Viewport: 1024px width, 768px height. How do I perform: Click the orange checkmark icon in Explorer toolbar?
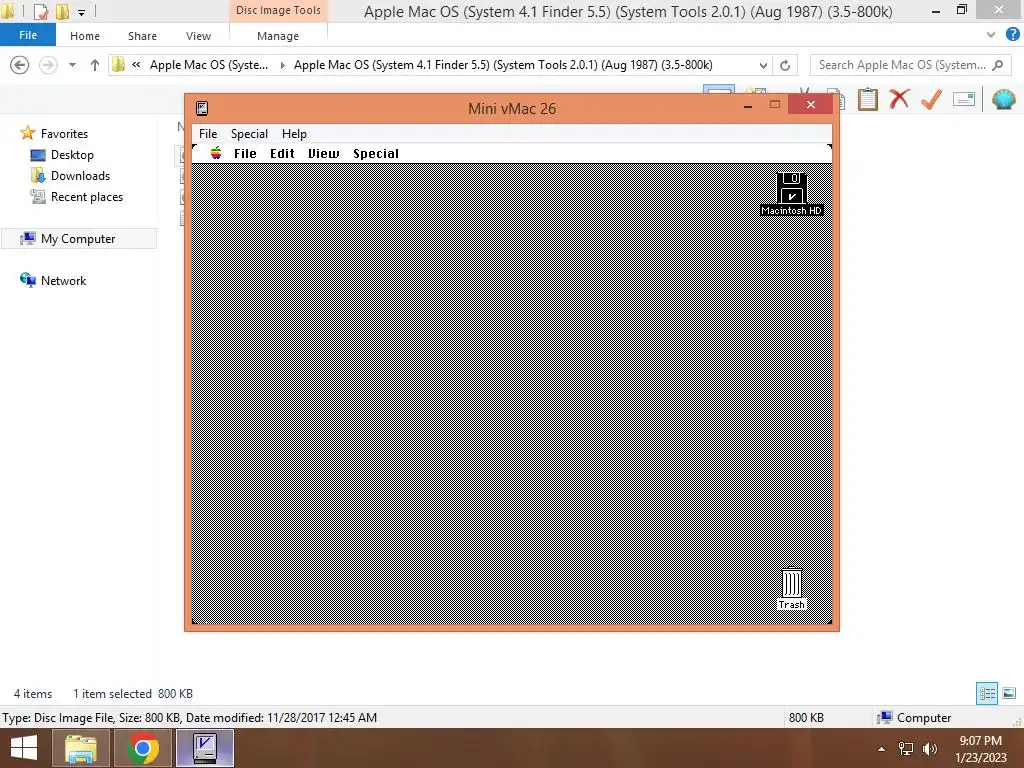point(931,99)
